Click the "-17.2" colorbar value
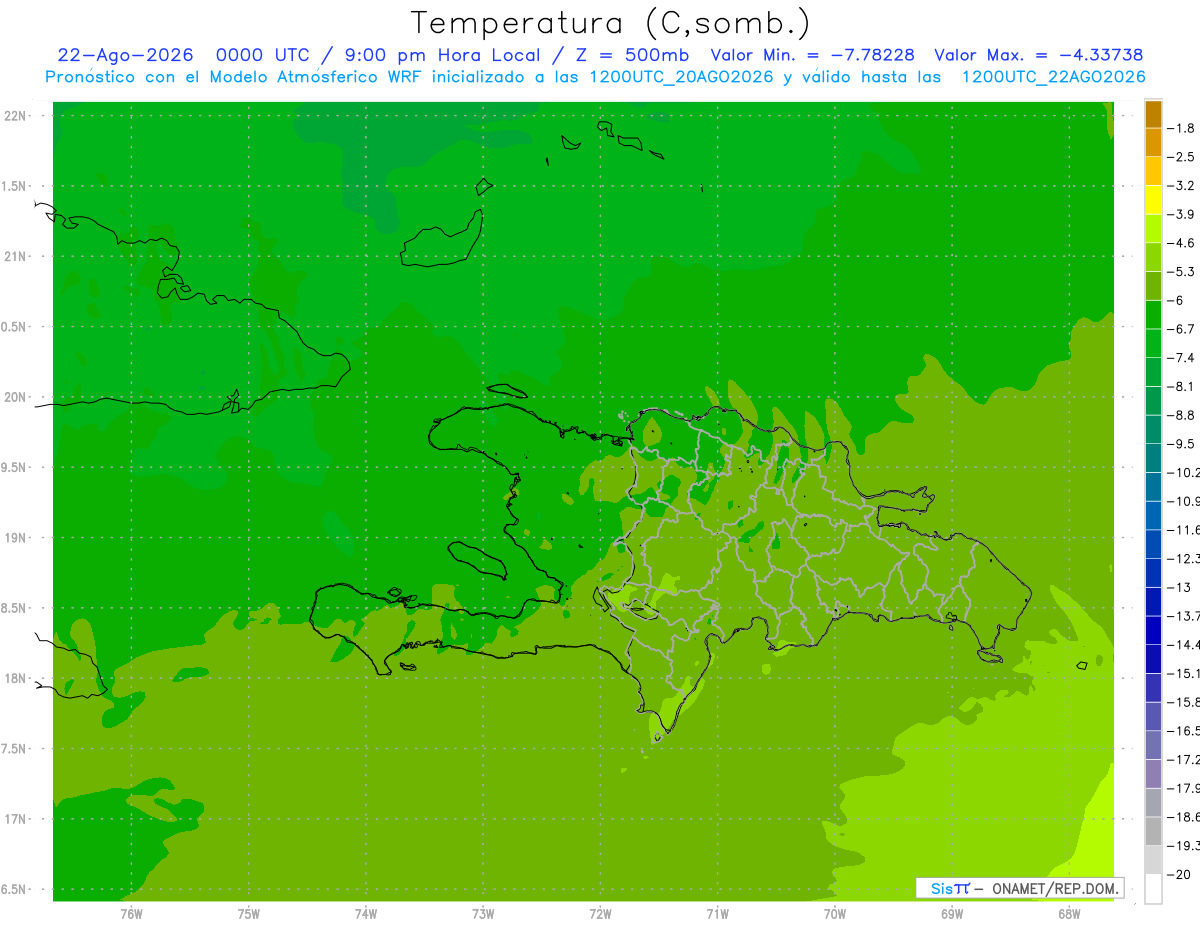Screen dimensions: 1200x927 pyautogui.click(x=1184, y=760)
